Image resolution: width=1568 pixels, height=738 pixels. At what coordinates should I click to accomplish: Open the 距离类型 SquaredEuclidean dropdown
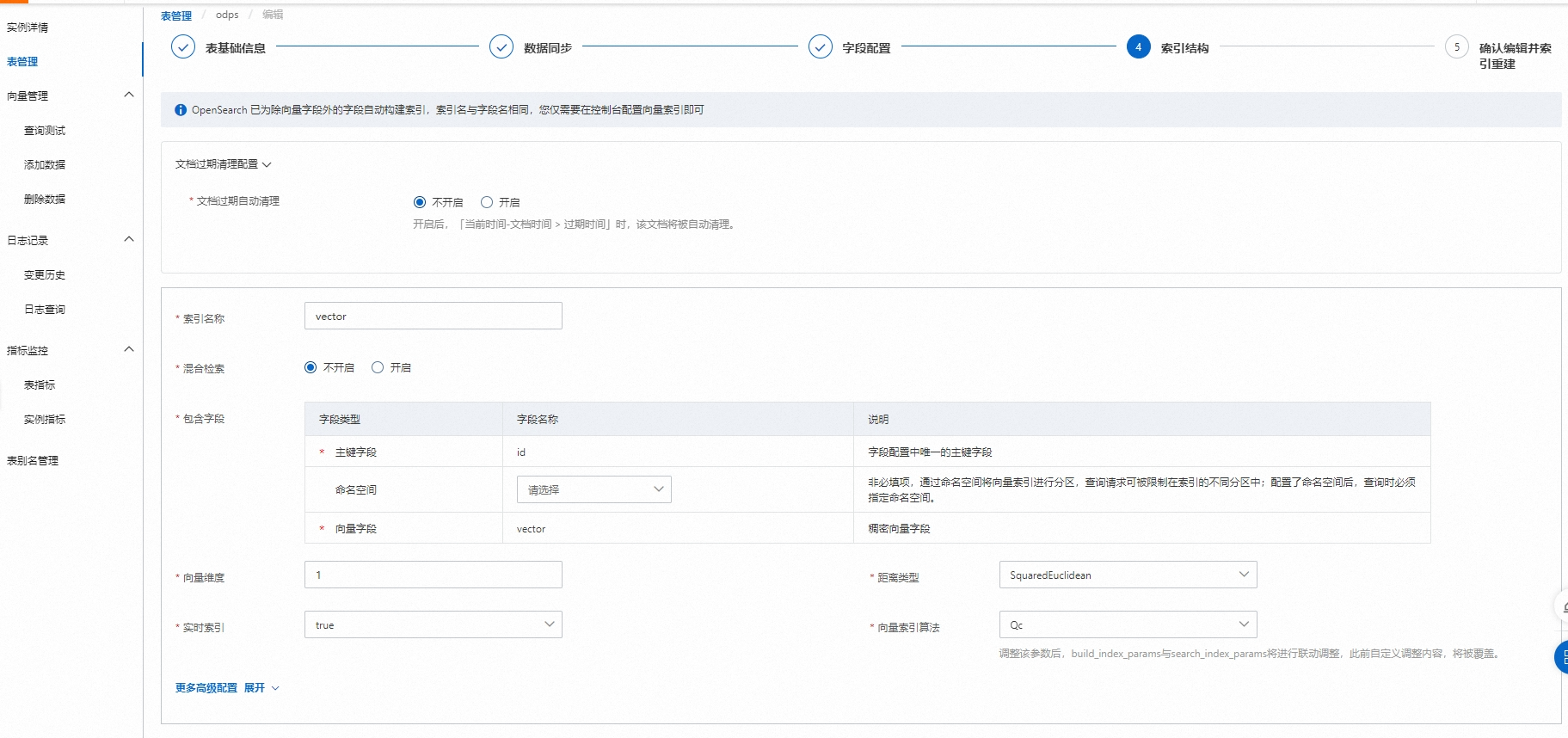[1128, 575]
